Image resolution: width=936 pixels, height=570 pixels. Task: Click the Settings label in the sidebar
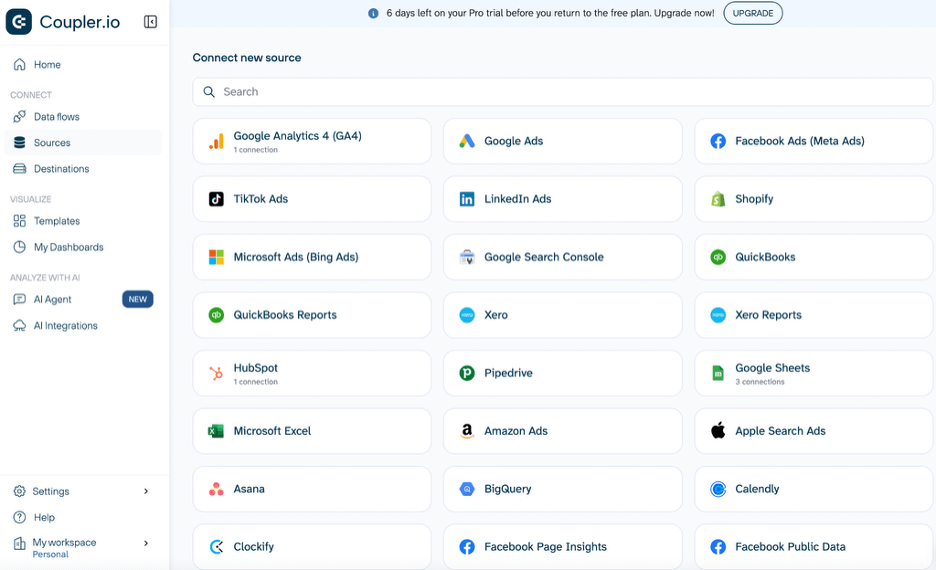tap(51, 491)
